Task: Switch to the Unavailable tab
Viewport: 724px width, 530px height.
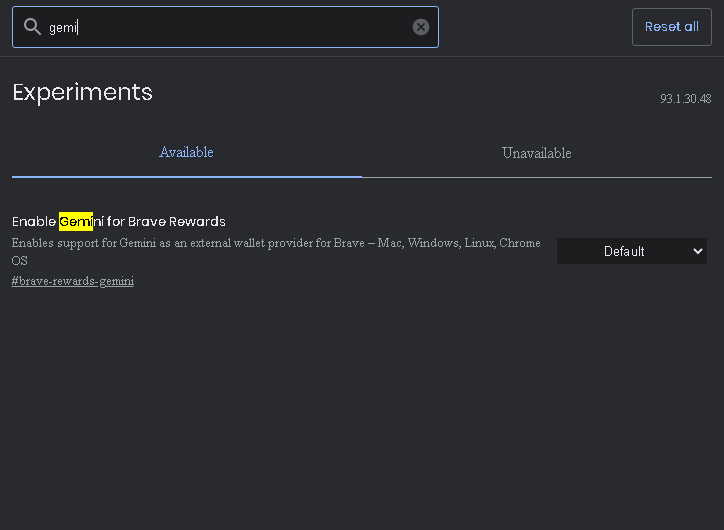Action: [537, 153]
